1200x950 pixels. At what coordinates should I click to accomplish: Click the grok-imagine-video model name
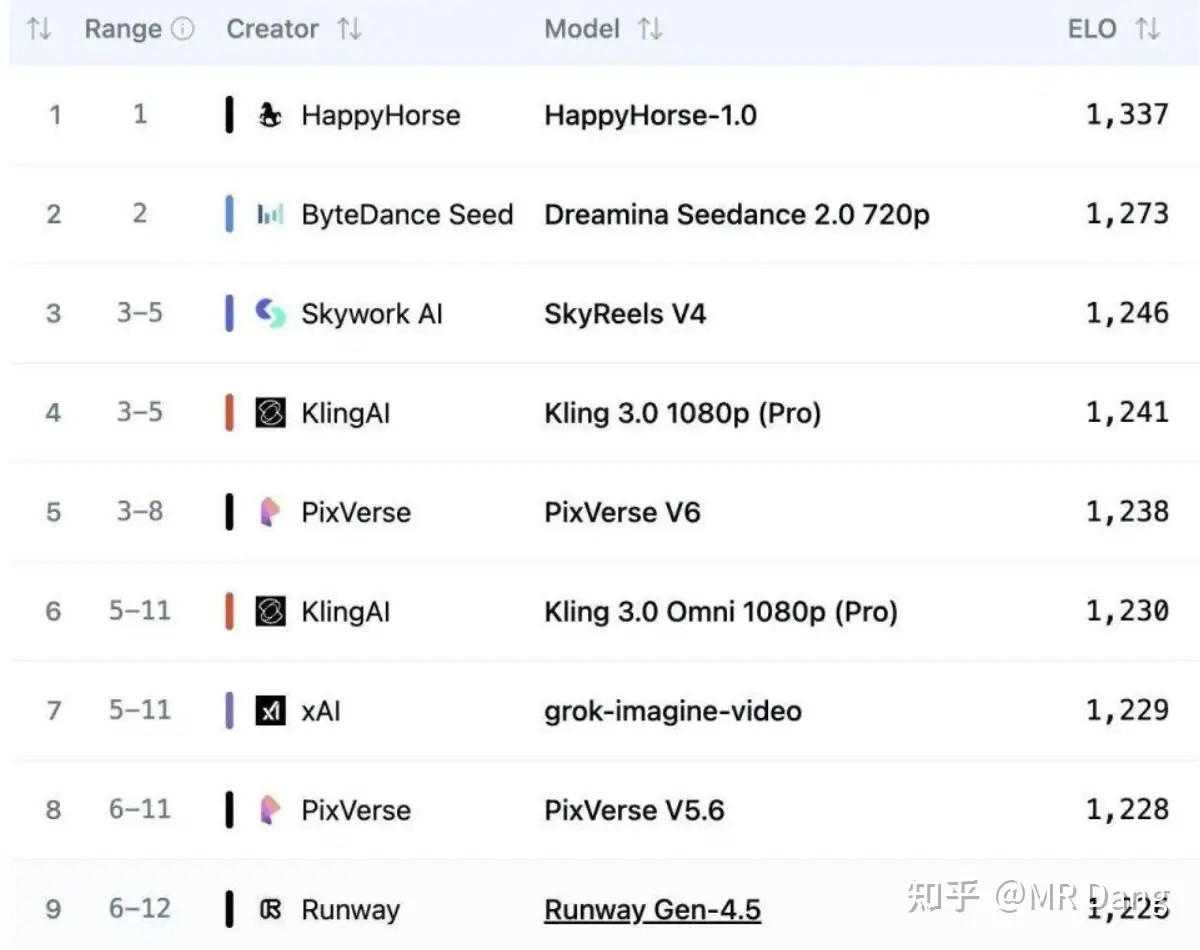[672, 711]
